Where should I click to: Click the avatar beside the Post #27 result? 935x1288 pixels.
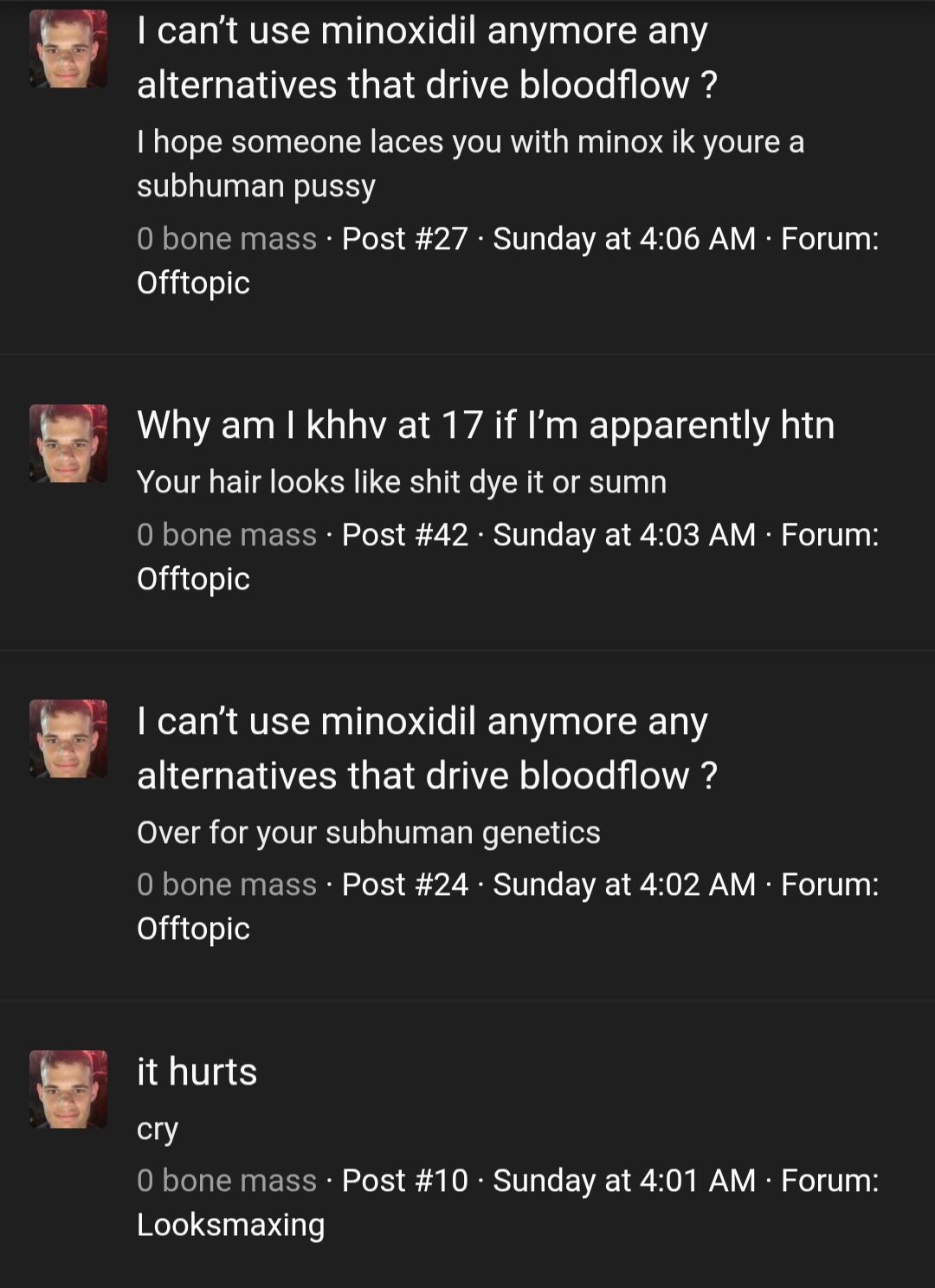[68, 49]
